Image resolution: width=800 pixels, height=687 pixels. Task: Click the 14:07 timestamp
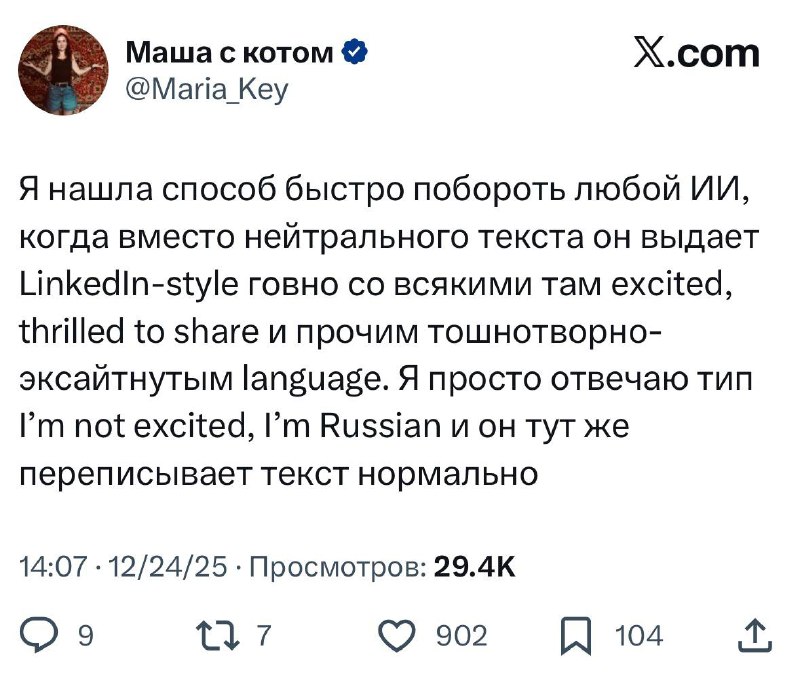(50, 569)
